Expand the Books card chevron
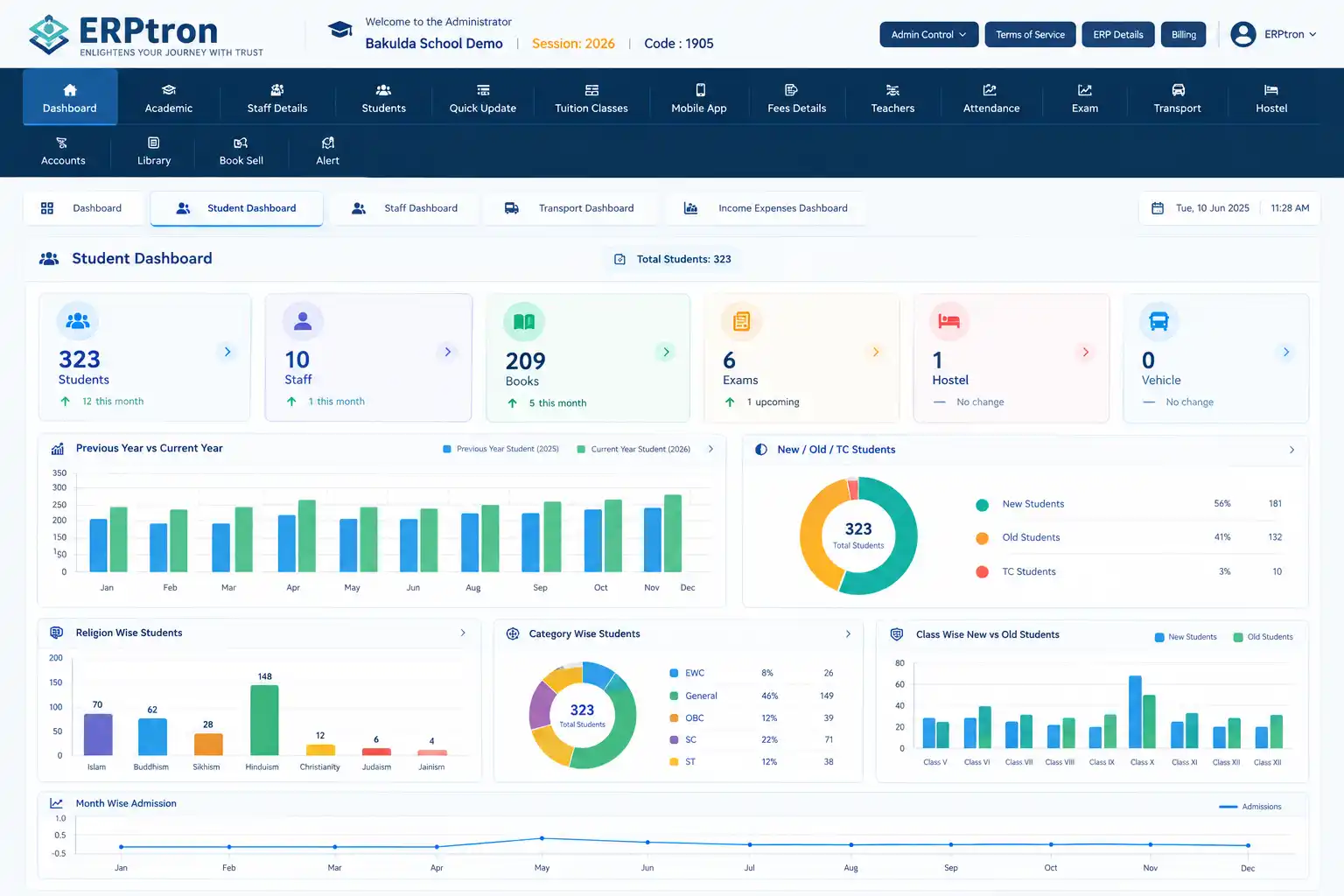 coord(666,352)
